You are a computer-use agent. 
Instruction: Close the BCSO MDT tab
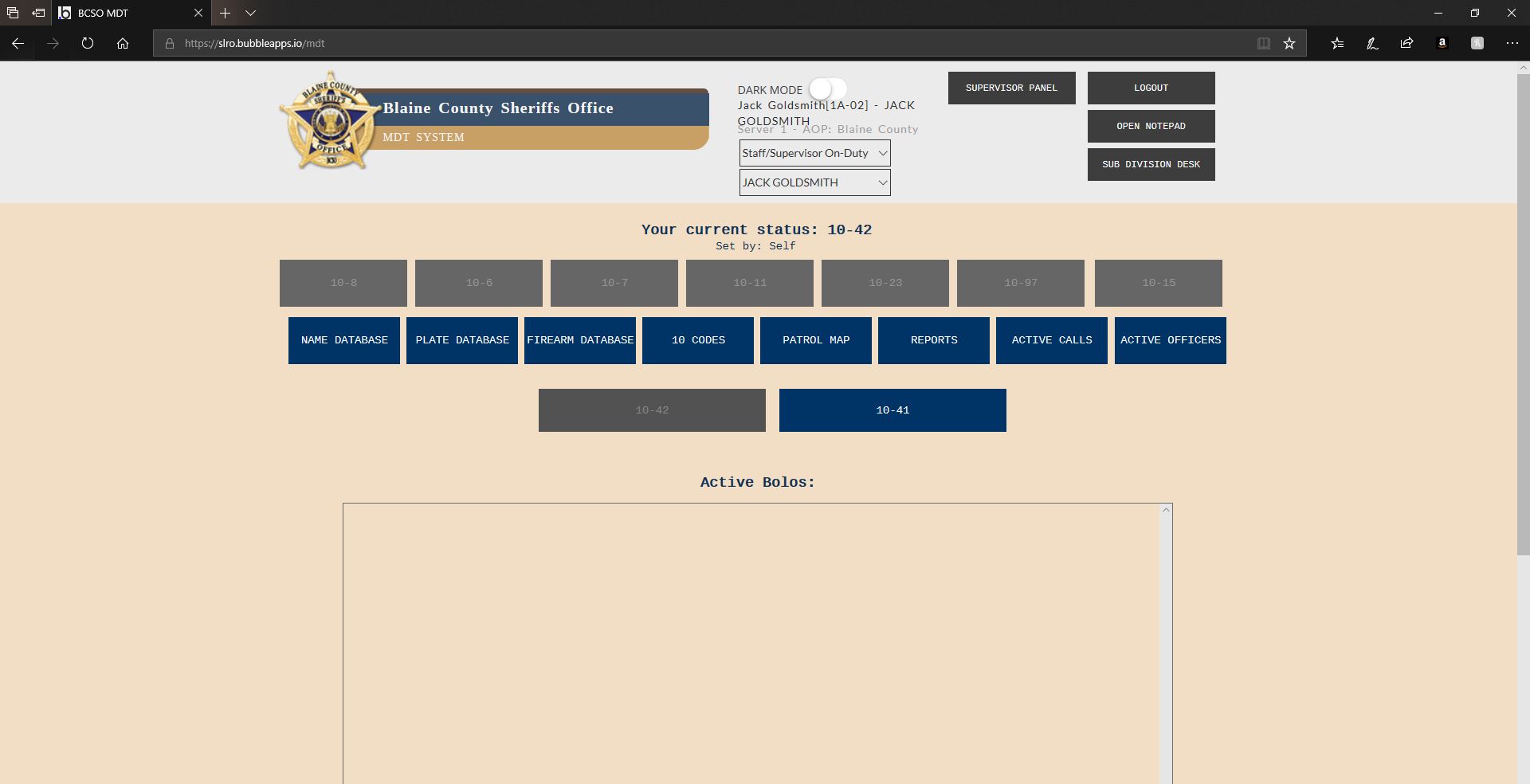click(x=198, y=13)
